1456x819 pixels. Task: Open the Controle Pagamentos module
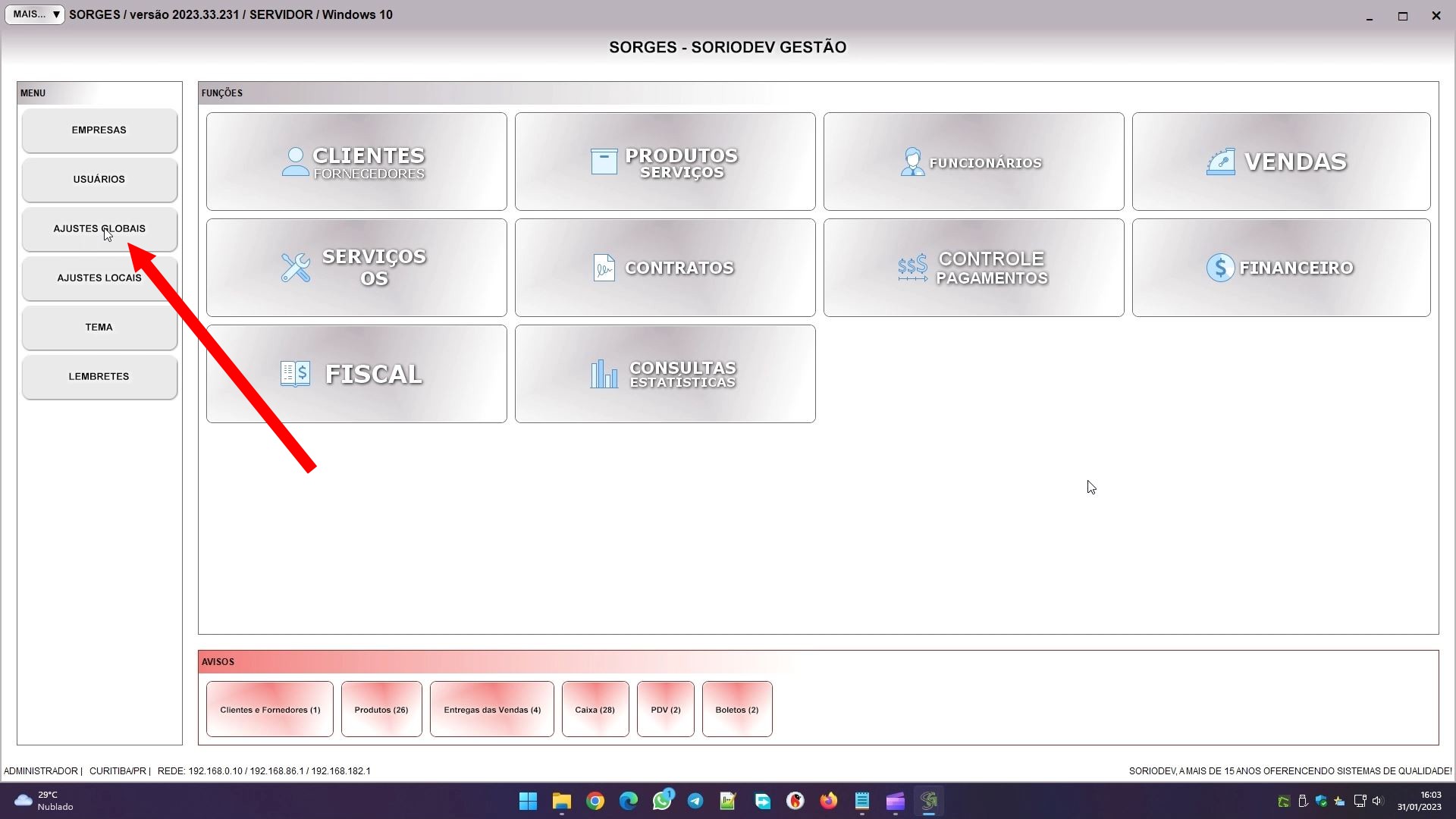click(974, 268)
